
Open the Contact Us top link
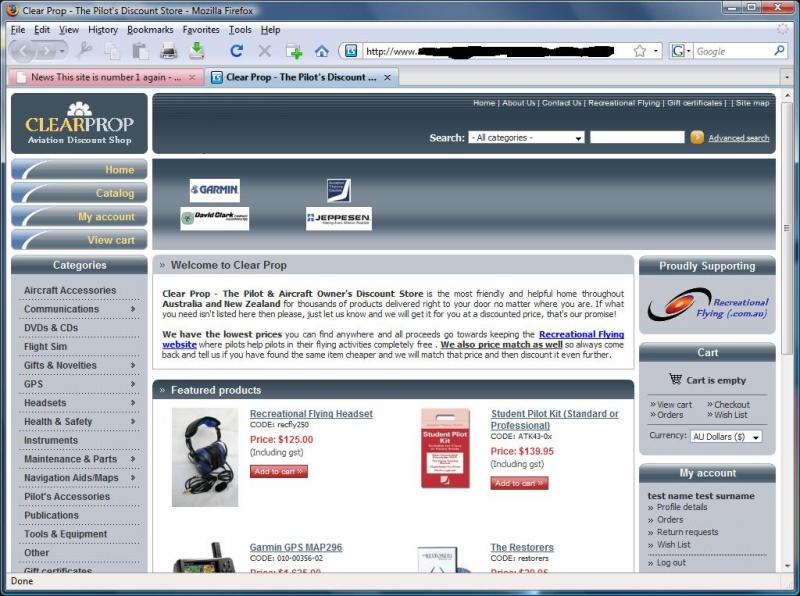(561, 103)
